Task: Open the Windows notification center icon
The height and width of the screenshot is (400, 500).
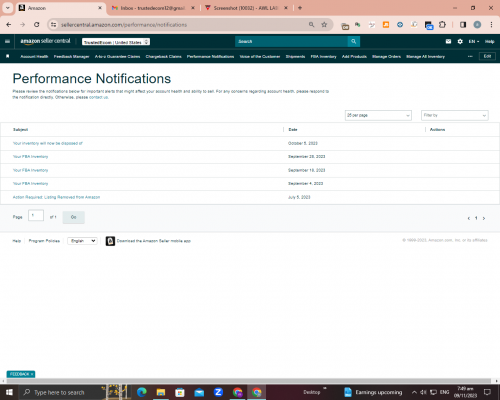Action: (x=487, y=392)
